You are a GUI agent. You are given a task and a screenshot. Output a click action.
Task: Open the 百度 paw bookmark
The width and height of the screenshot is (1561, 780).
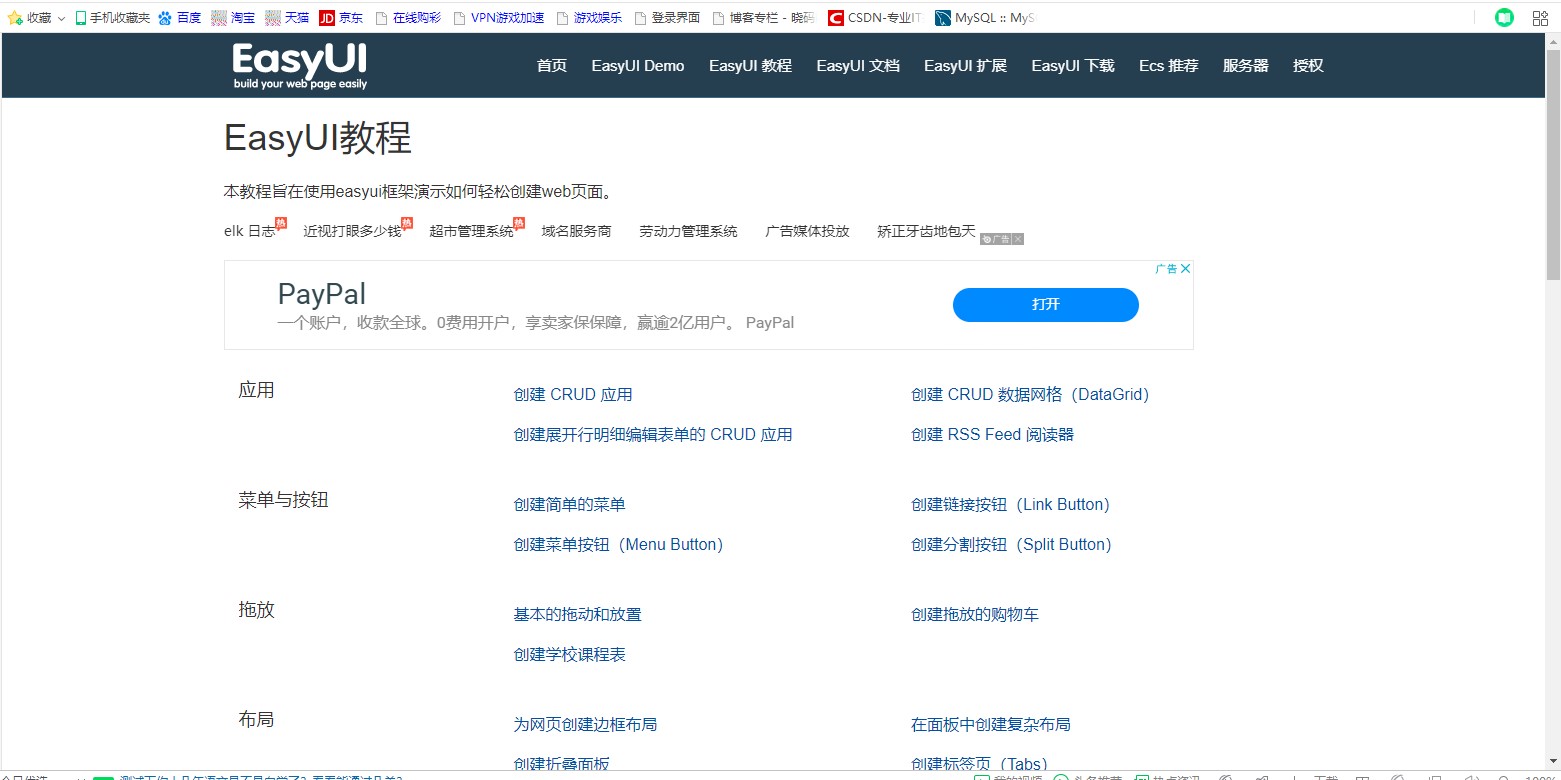(180, 17)
